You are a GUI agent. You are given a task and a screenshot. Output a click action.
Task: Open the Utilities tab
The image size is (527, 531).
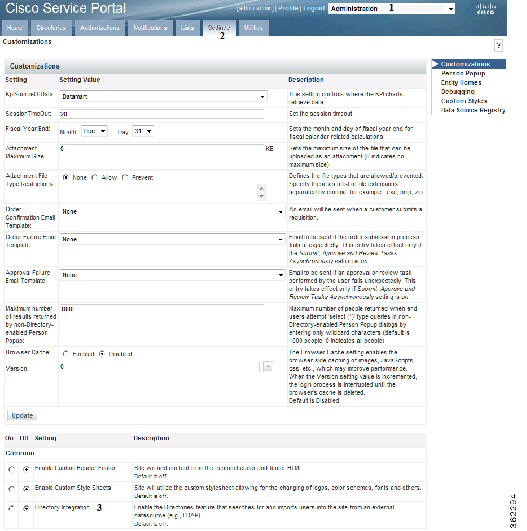[253, 28]
